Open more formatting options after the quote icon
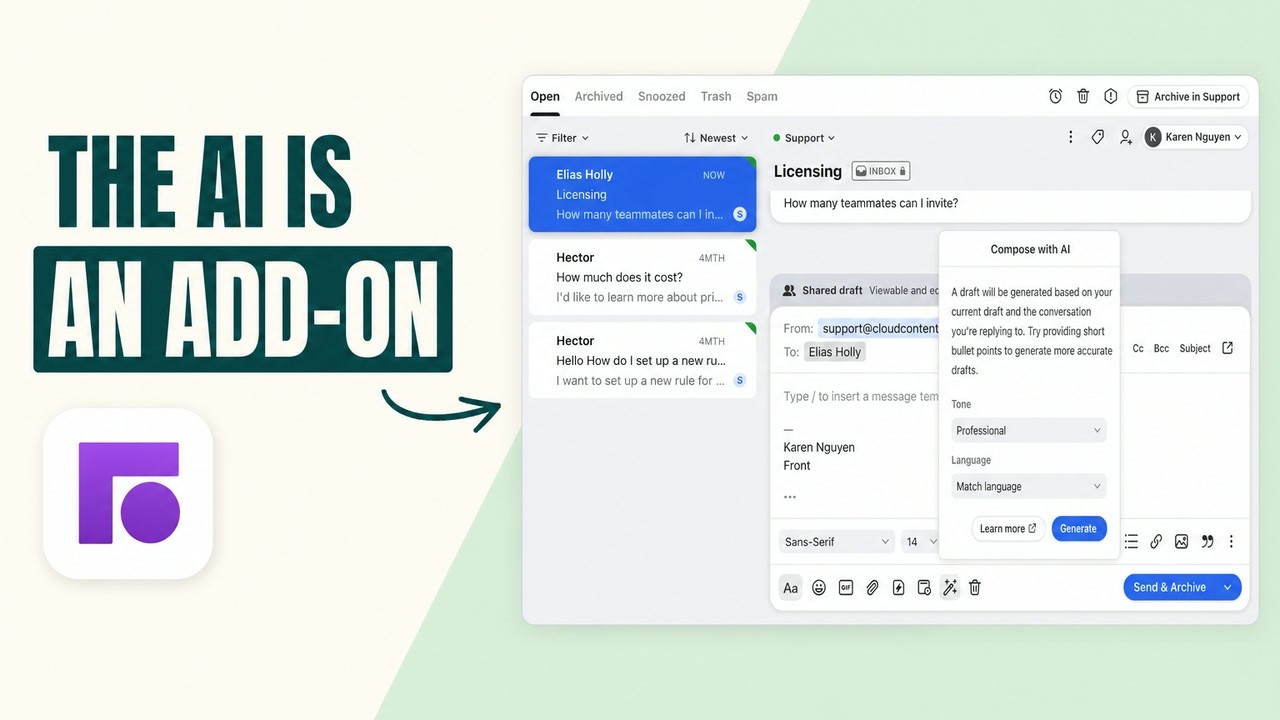Image resolution: width=1280 pixels, height=720 pixels. click(x=1231, y=541)
